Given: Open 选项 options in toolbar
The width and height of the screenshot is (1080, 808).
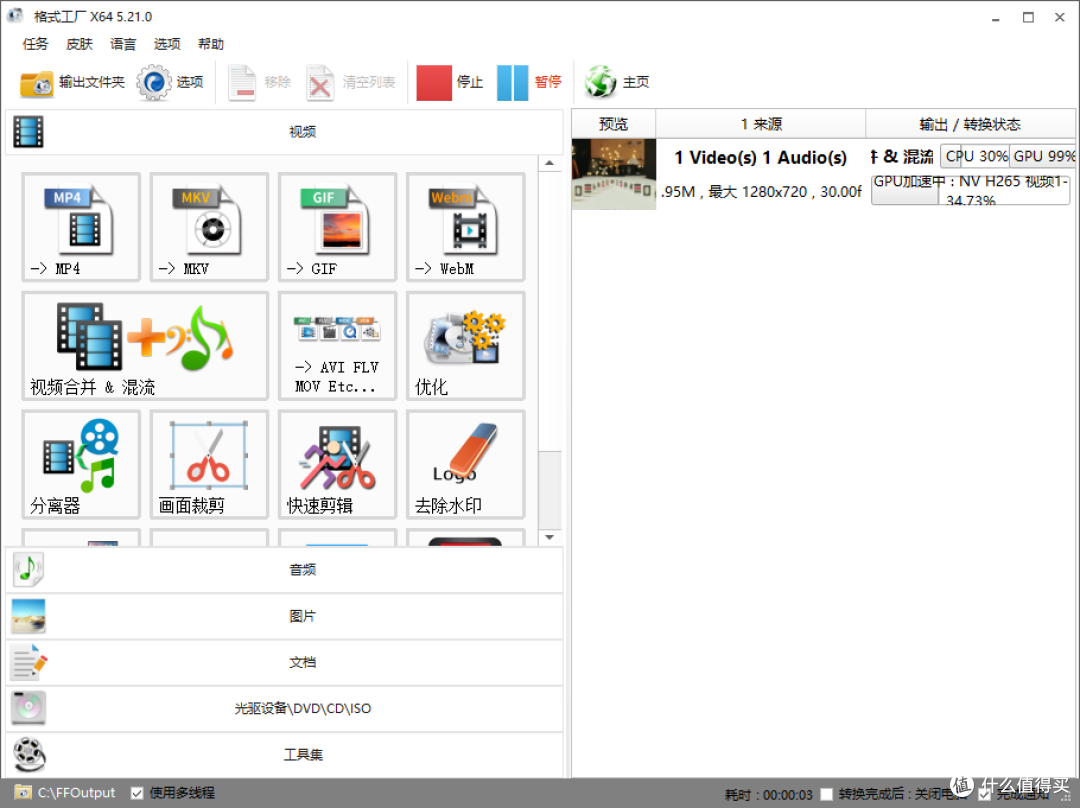Looking at the screenshot, I should point(170,83).
